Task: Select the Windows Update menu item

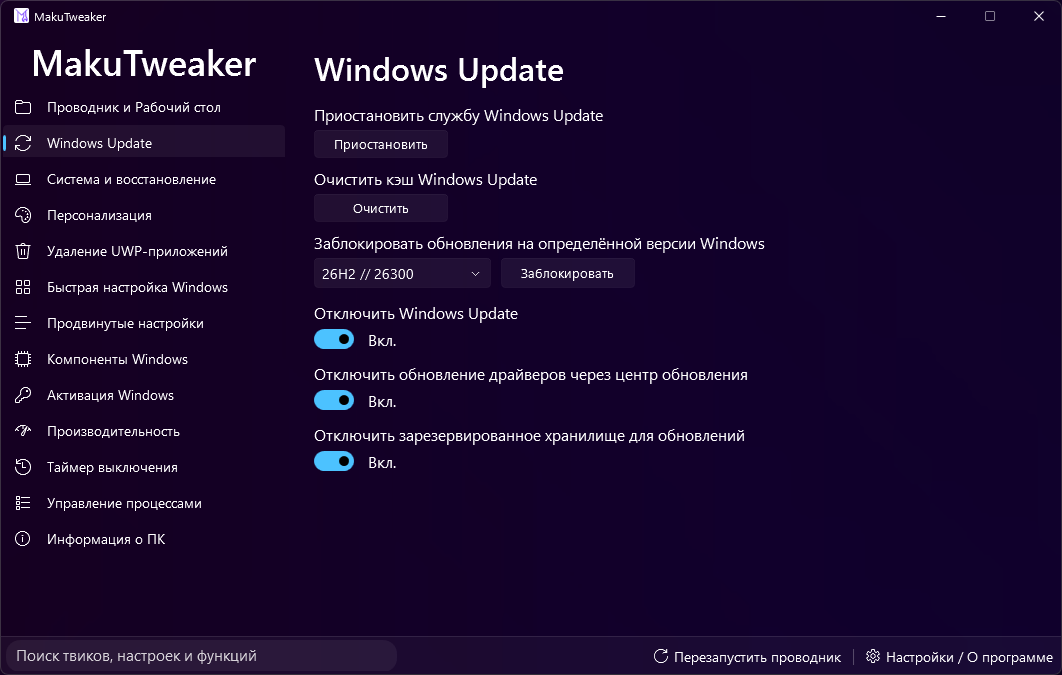Action: [x=144, y=143]
